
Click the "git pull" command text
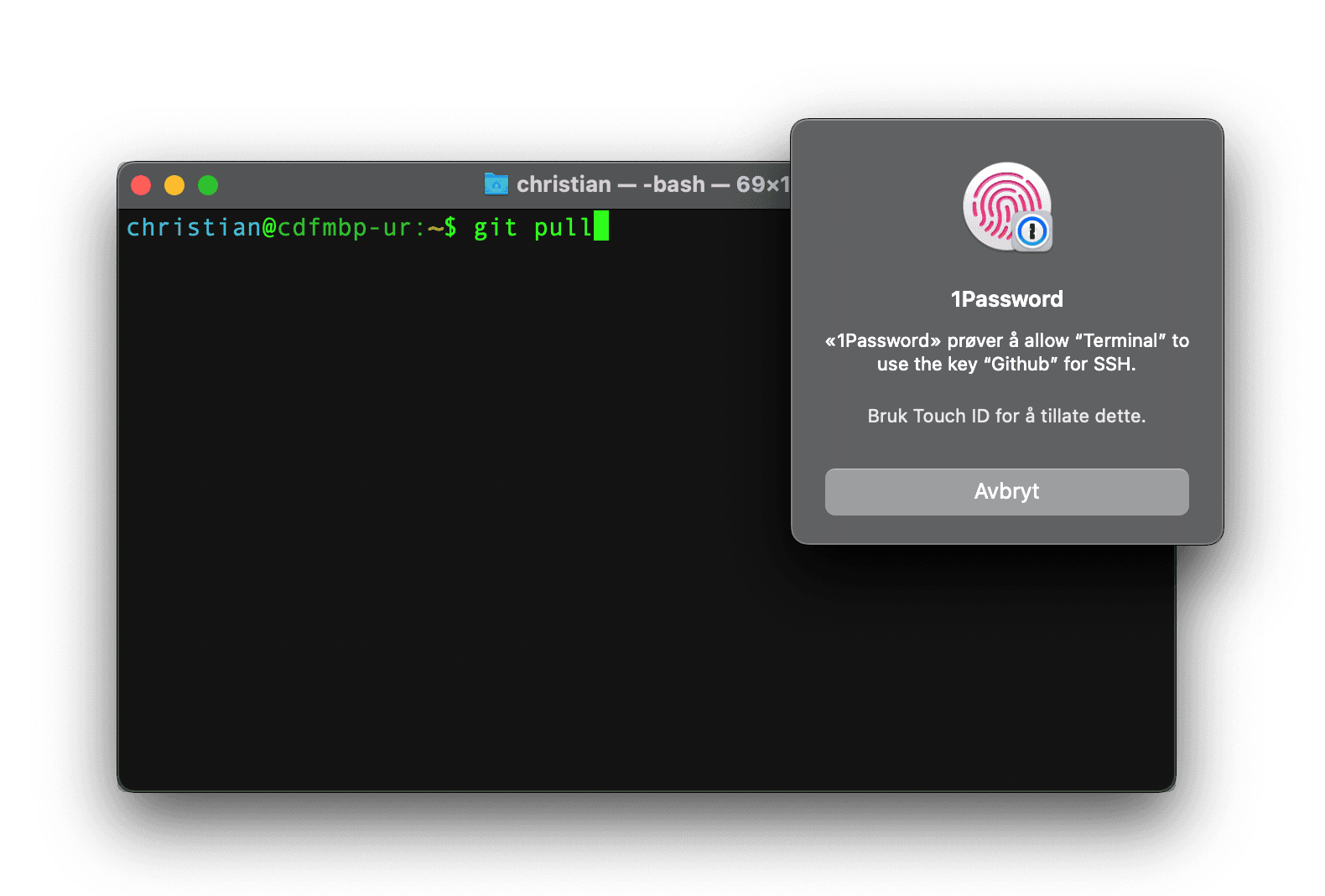click(533, 227)
